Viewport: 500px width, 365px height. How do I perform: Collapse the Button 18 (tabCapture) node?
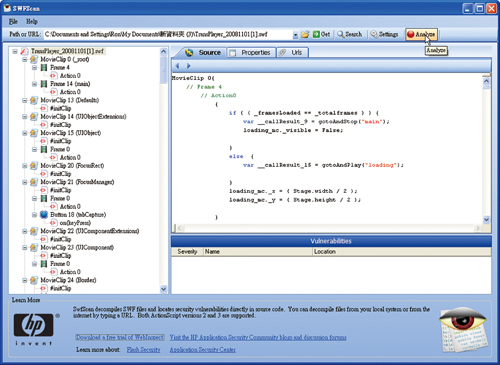pos(34,215)
